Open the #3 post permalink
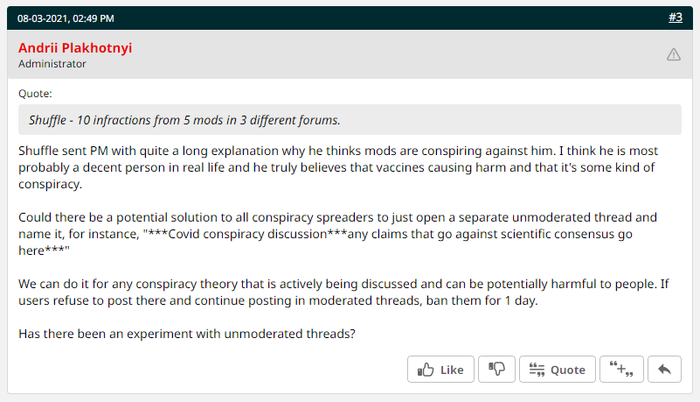 [675, 17]
